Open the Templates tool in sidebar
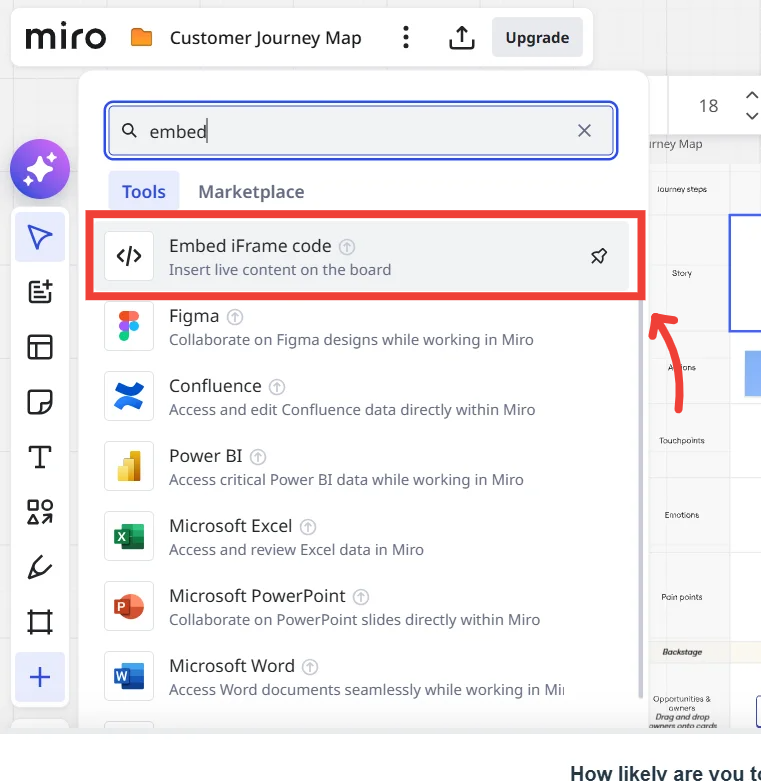The height and width of the screenshot is (781, 761). click(40, 347)
